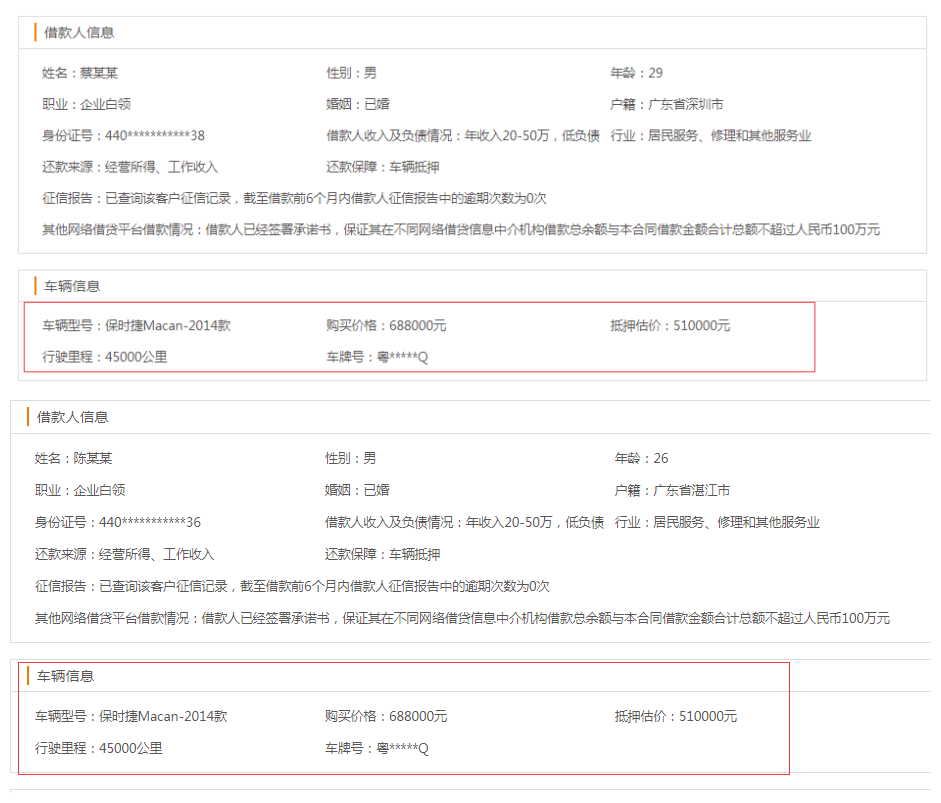Click 户籍：广东省深圳市 text

(x=667, y=104)
